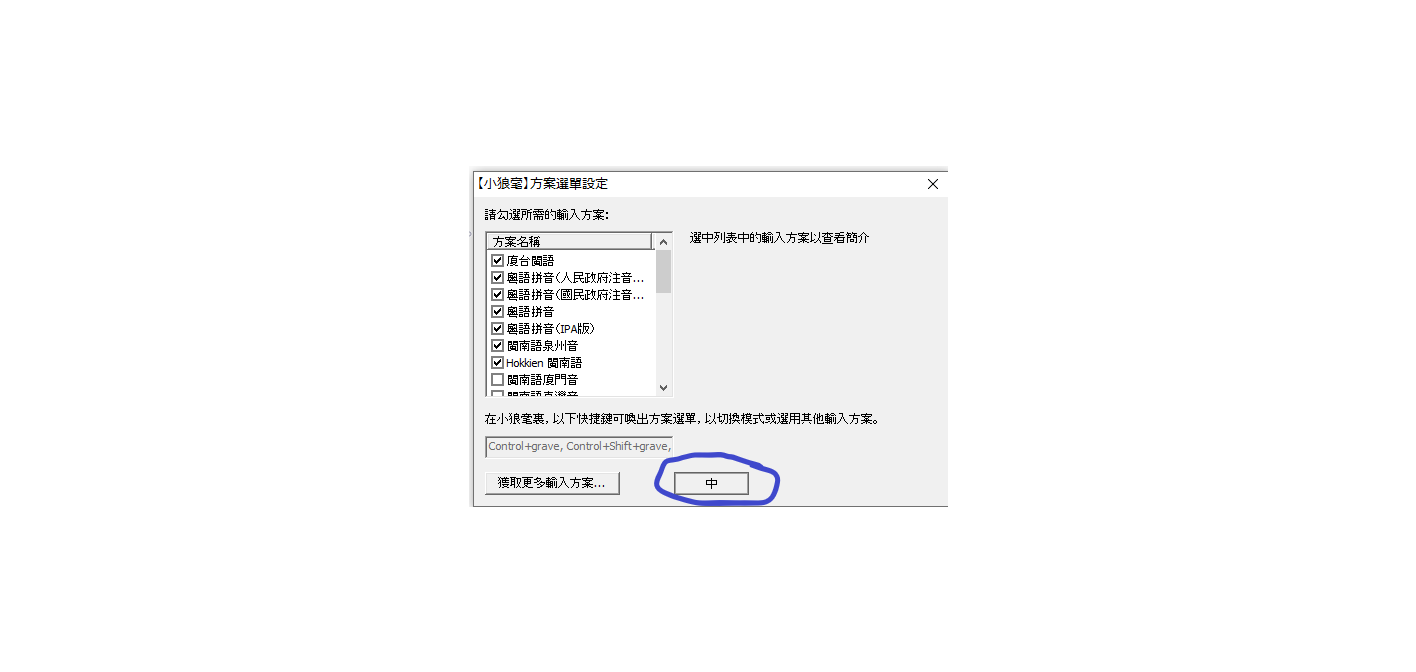Uncheck the 廈台閩語 schema checkbox
The height and width of the screenshot is (672, 1416).
[x=497, y=260]
